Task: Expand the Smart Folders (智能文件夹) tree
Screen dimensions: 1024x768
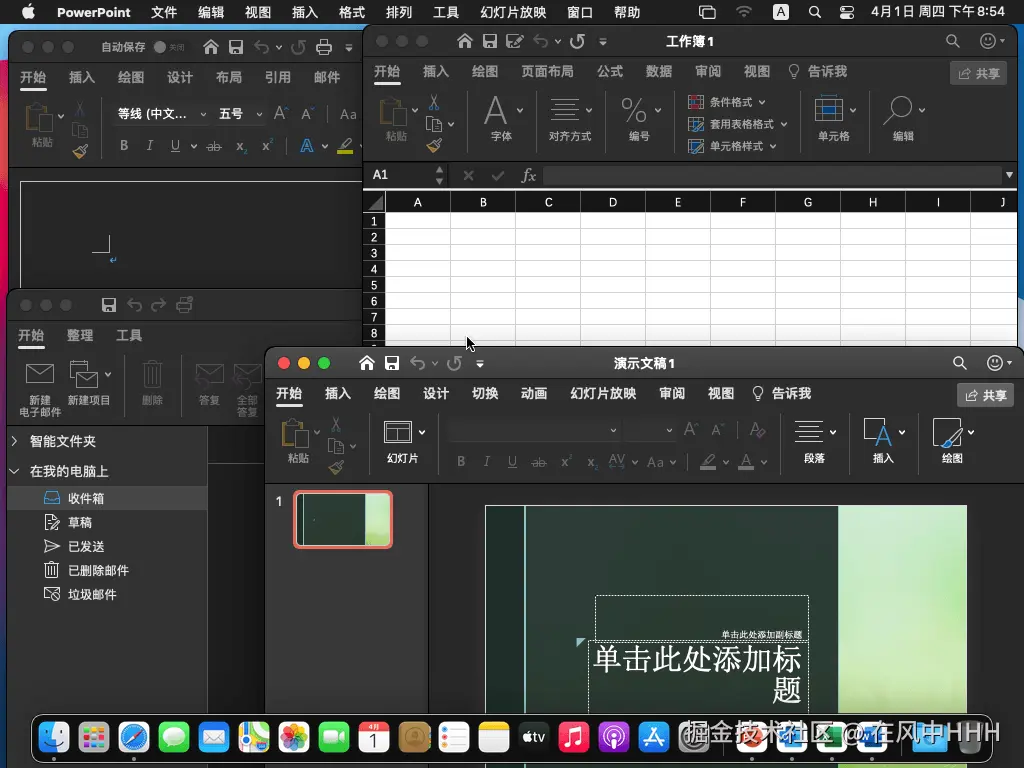Action: coord(15,441)
